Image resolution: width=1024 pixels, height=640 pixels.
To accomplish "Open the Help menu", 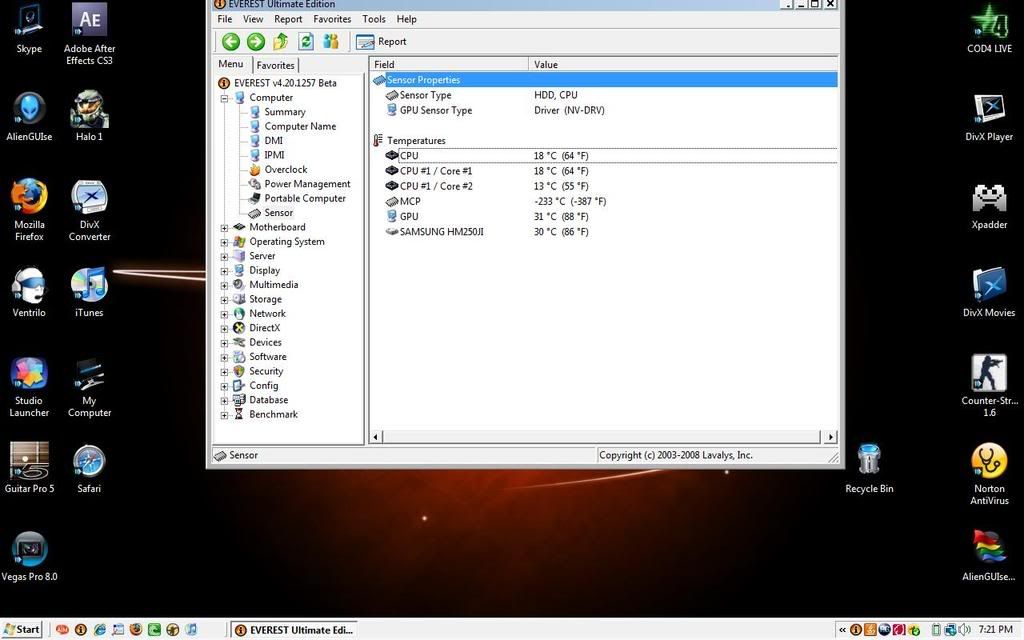I will (406, 19).
